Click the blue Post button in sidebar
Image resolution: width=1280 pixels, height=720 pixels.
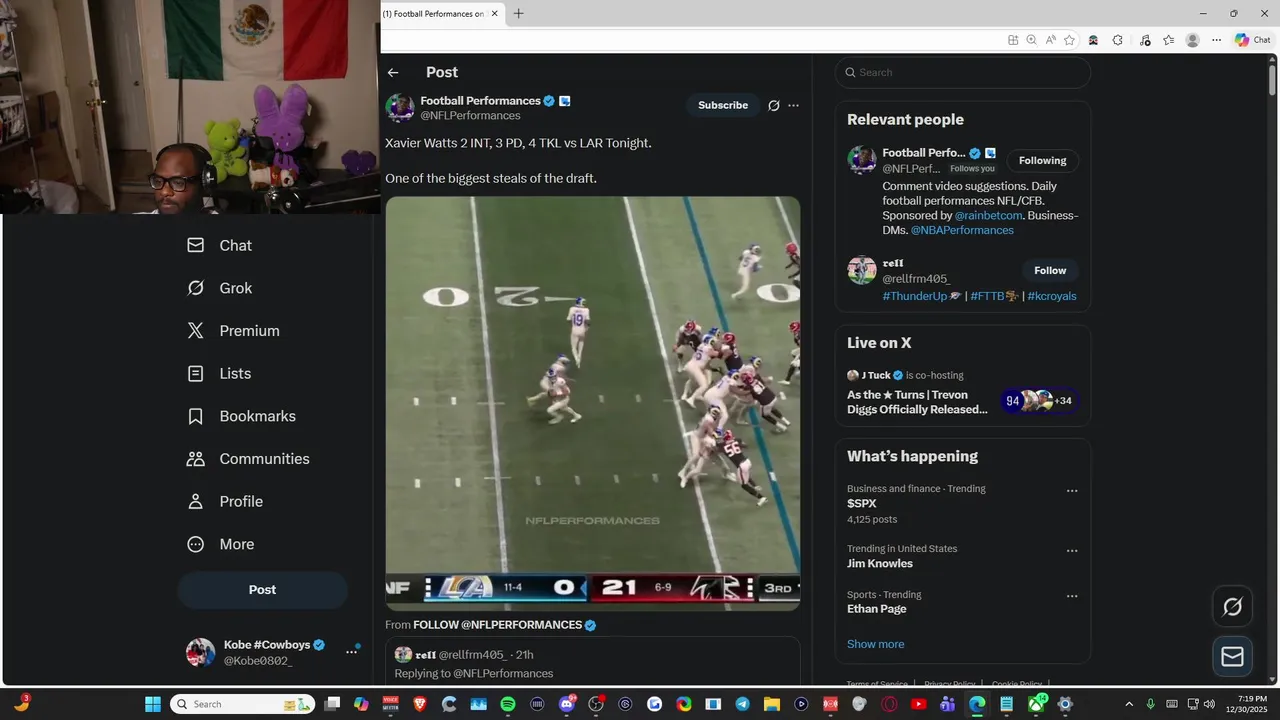[x=262, y=590]
